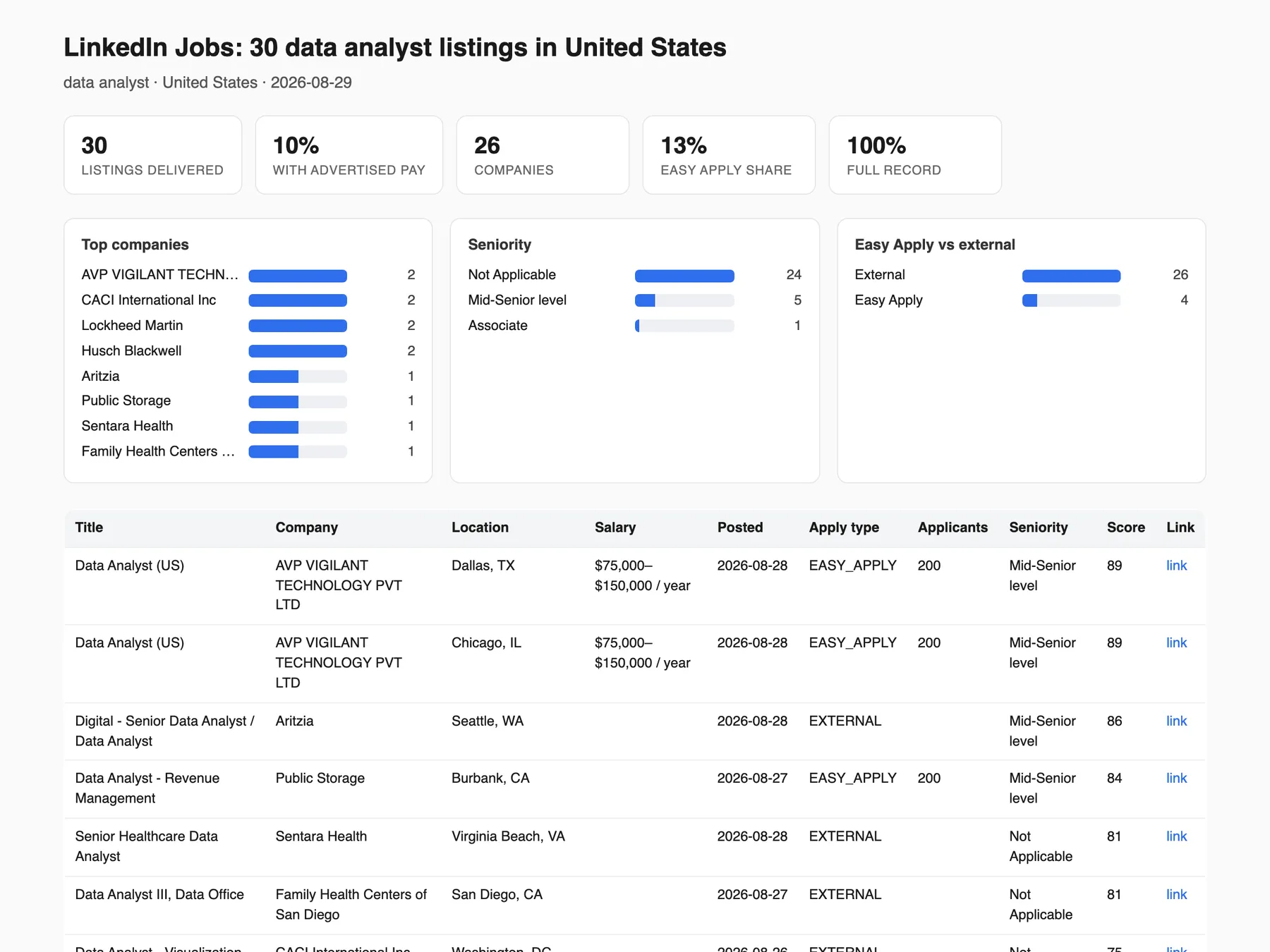The image size is (1270, 952).
Task: Click the Seattle, WA location cell
Action: pos(488,721)
